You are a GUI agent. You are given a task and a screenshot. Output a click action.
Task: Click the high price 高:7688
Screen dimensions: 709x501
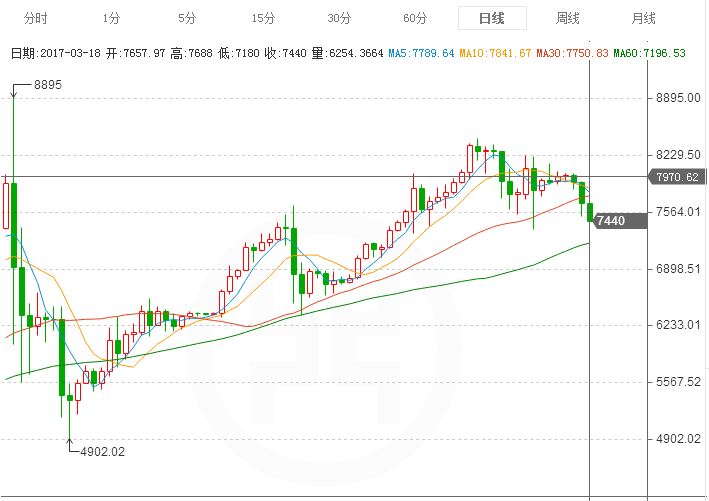(x=191, y=53)
